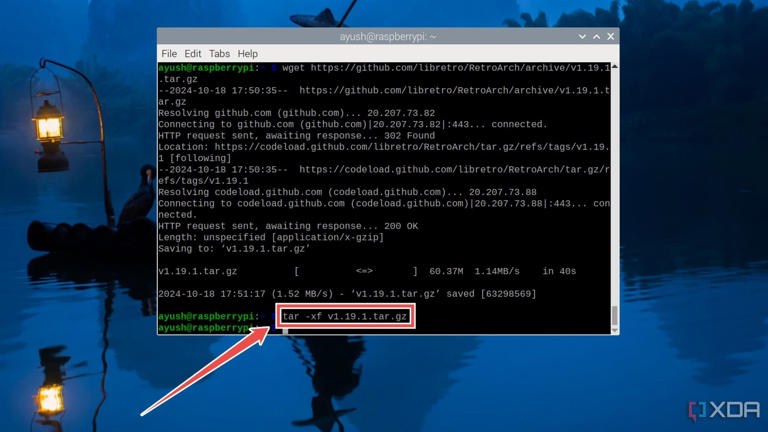
Task: Close the terminal window
Action: 610,36
